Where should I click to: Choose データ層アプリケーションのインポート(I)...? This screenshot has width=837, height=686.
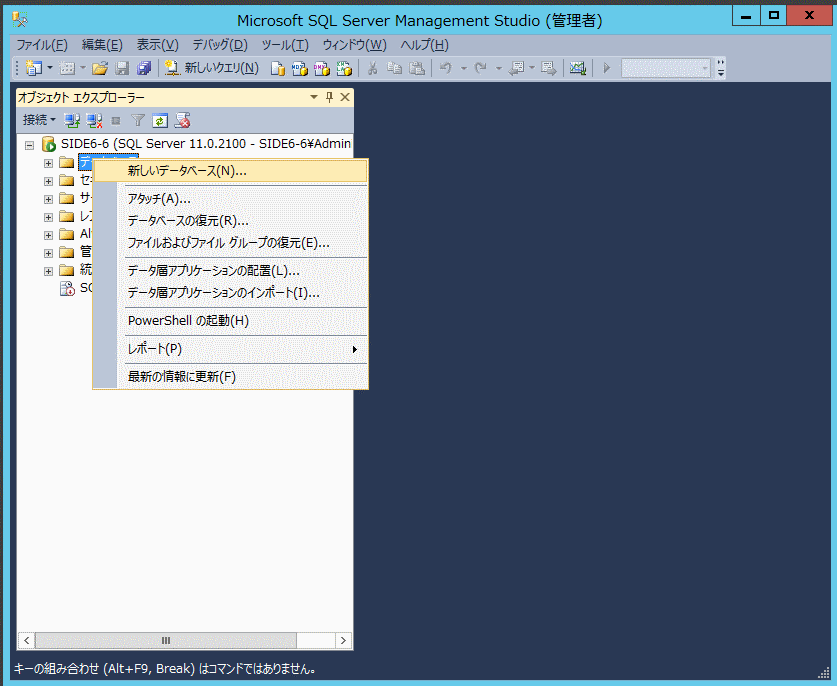231,293
